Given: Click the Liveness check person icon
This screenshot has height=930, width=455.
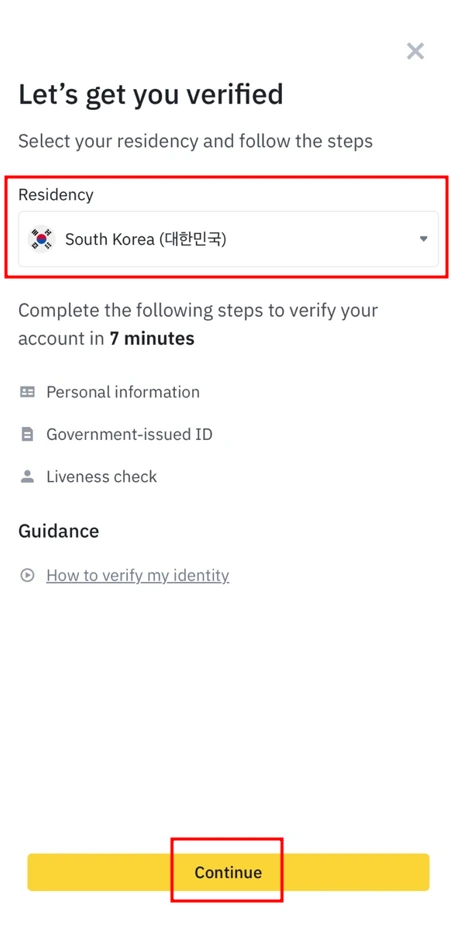Looking at the screenshot, I should tap(27, 476).
